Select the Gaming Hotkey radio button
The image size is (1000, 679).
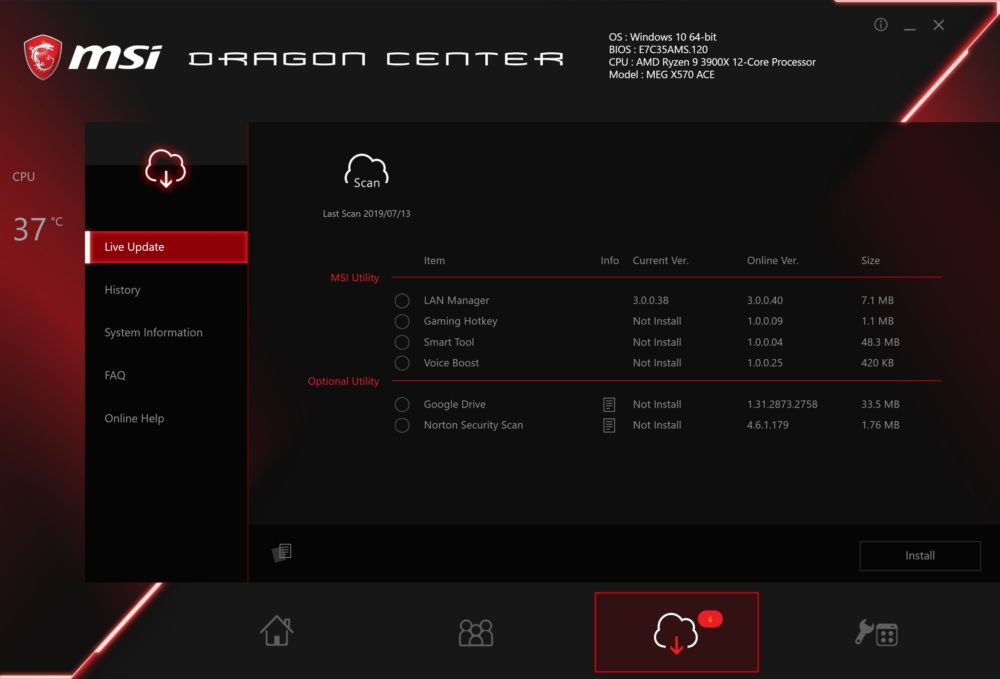coord(402,321)
